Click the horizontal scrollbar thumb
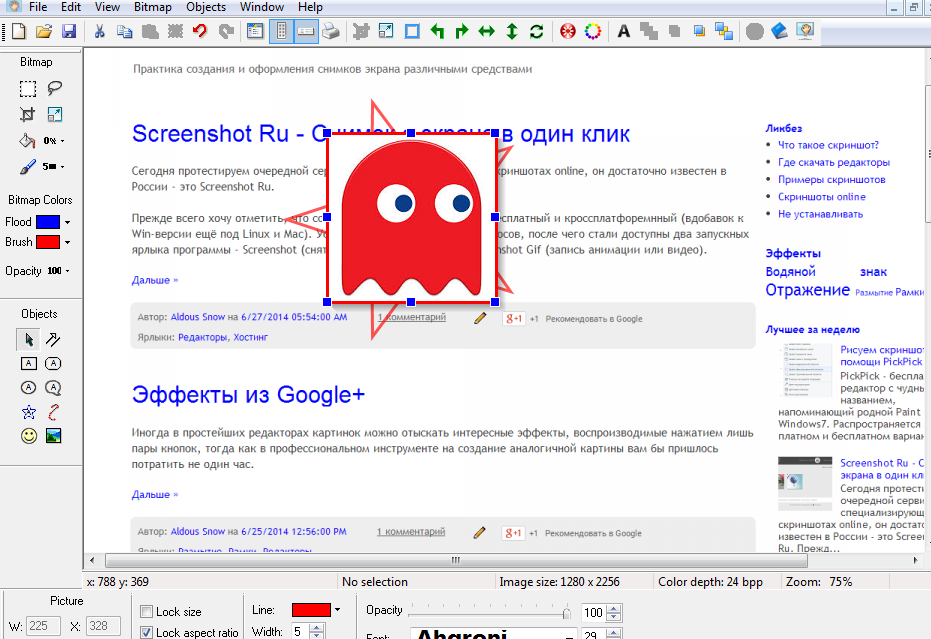Viewport: 931px width, 639px height. click(x=455, y=560)
